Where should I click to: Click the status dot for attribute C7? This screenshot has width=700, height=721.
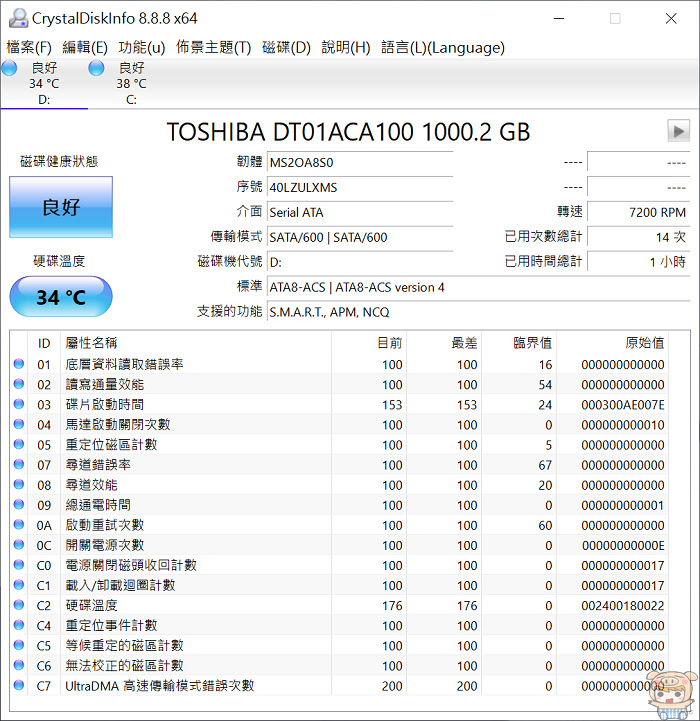(19, 685)
